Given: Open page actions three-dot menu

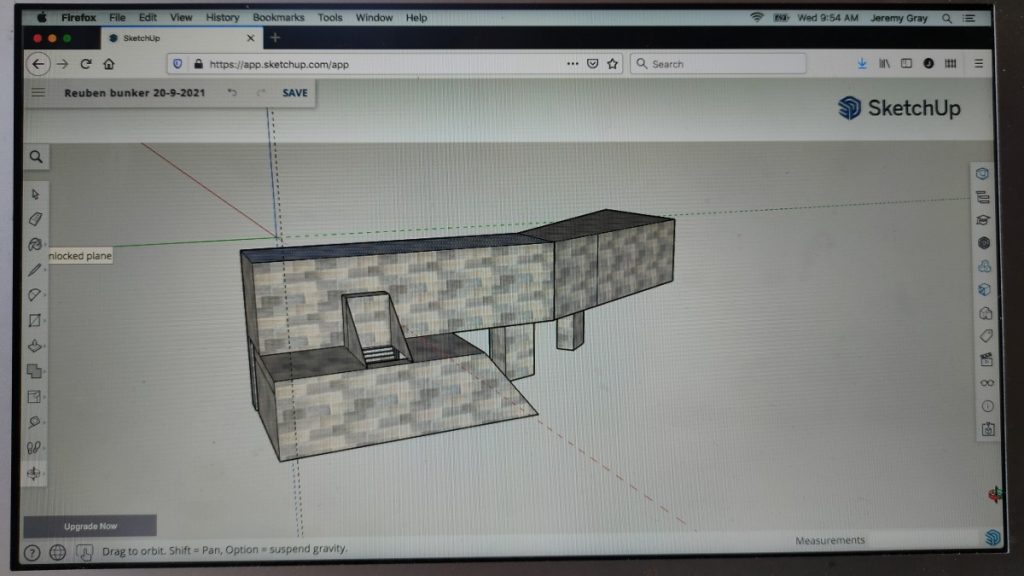Looking at the screenshot, I should (x=572, y=64).
